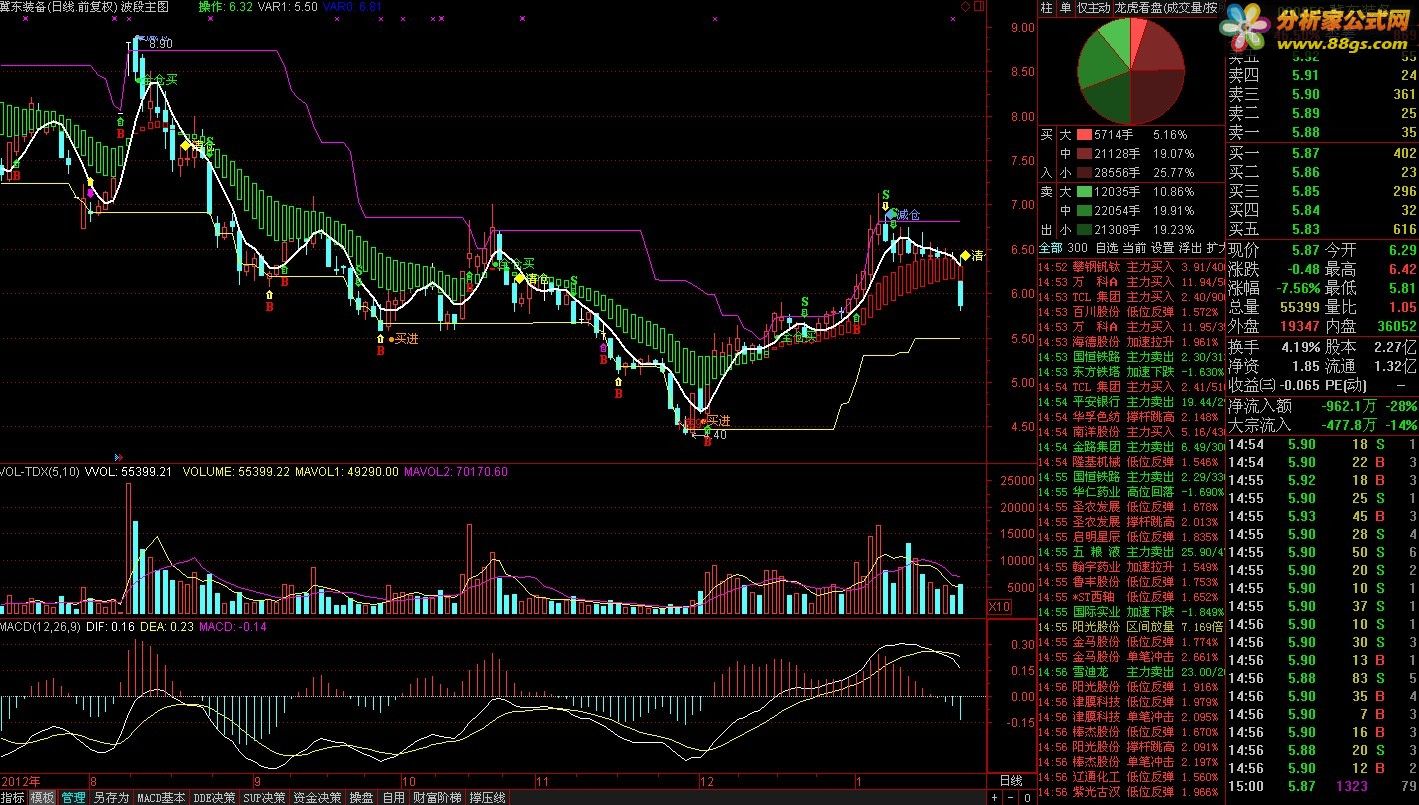
Task: Select the 当前 filter
Action: (1134, 247)
